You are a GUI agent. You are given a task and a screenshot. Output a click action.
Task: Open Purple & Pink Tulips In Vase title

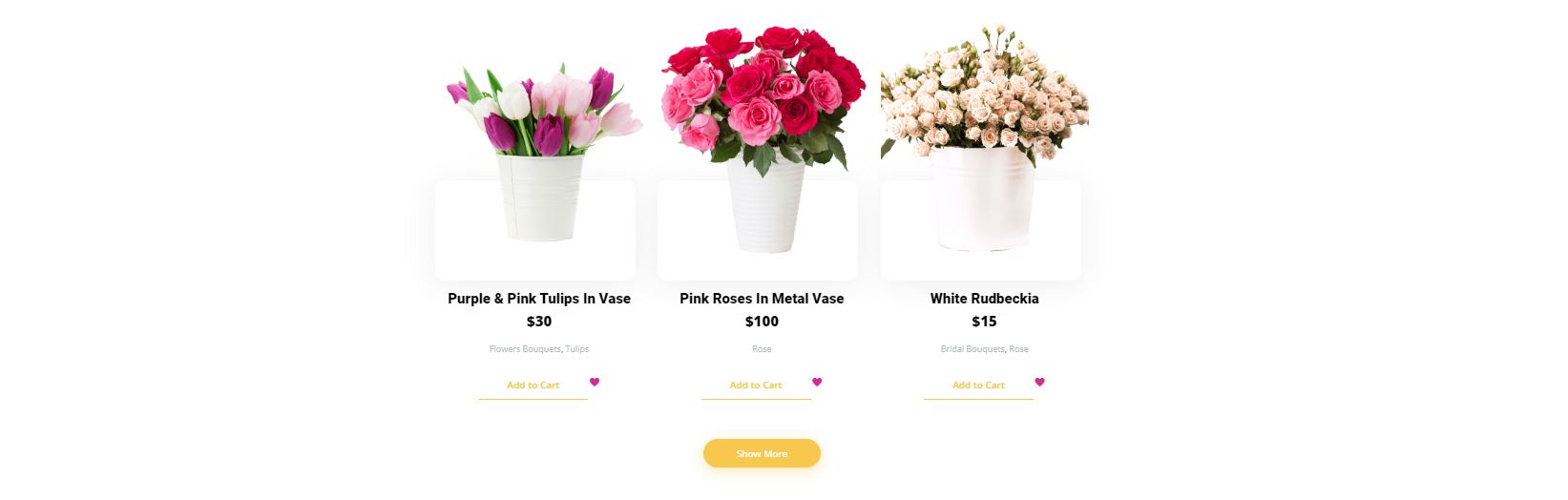539,299
